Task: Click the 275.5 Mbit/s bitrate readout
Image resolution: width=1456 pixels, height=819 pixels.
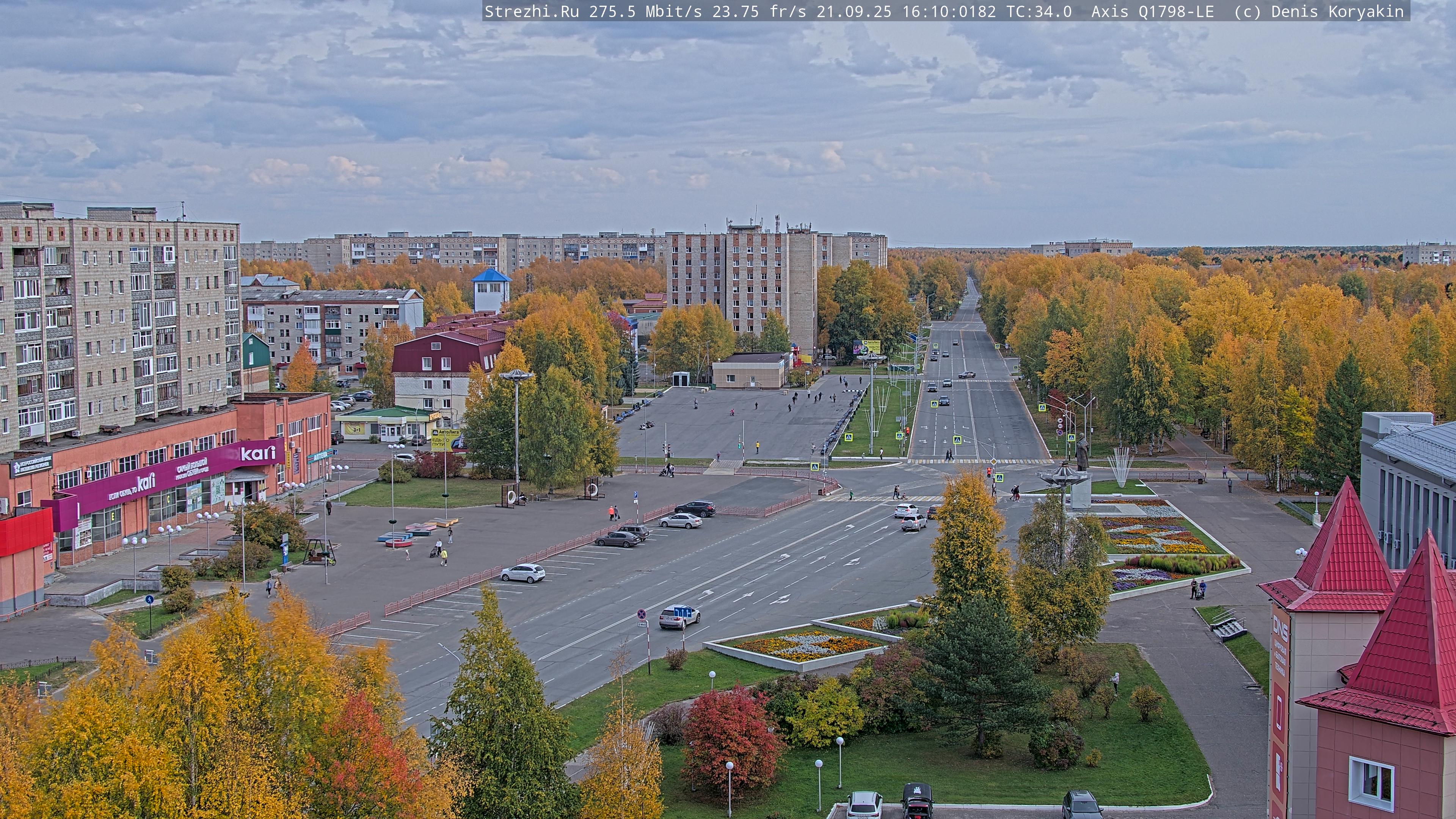Action: (x=645, y=11)
